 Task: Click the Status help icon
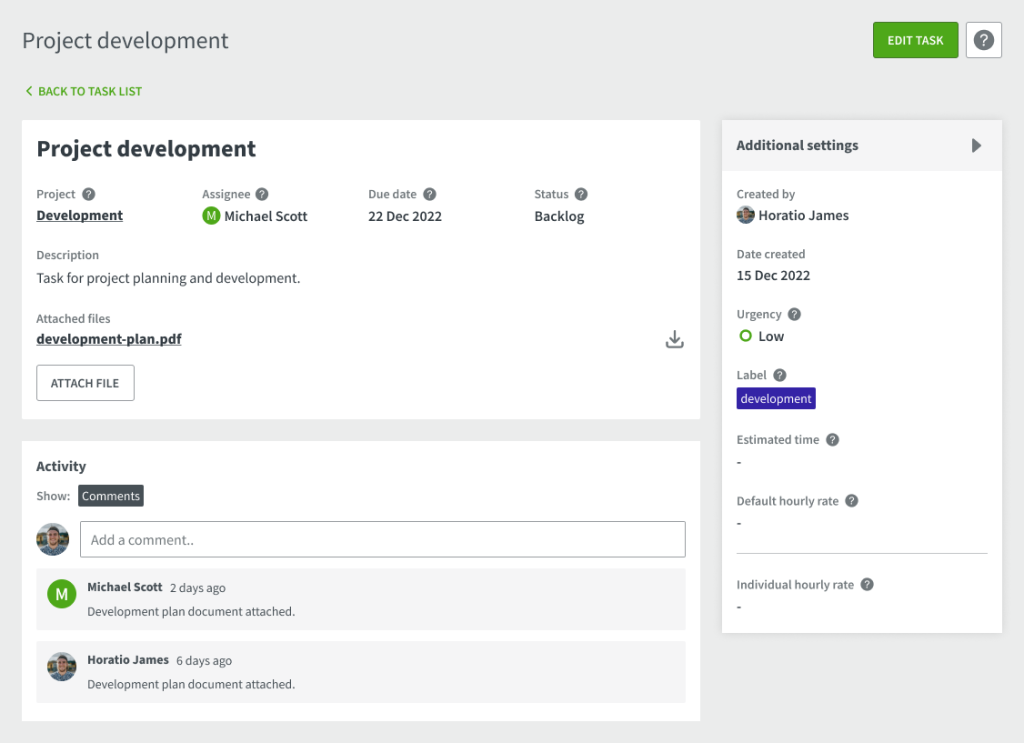click(581, 194)
